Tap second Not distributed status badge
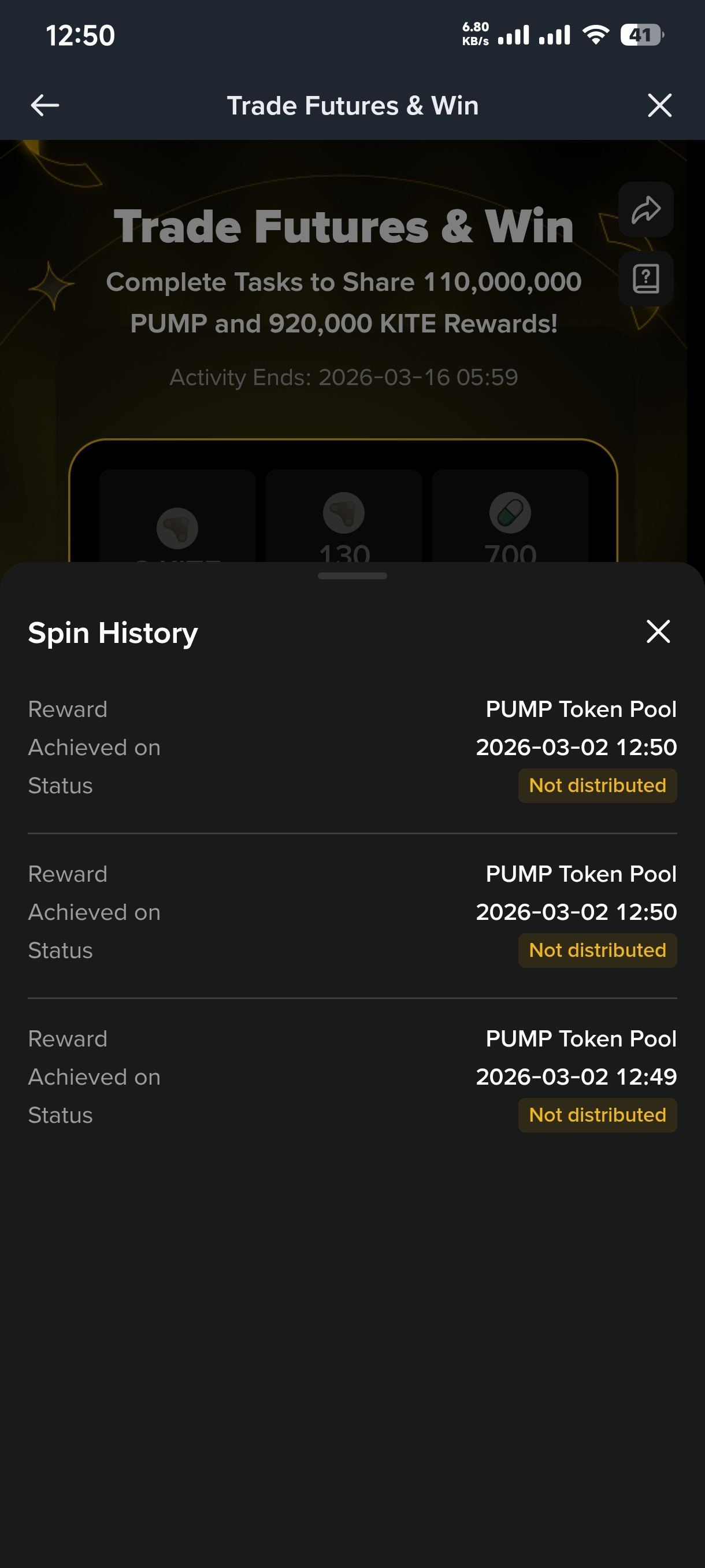Screen dimensions: 705x1568 pos(598,950)
